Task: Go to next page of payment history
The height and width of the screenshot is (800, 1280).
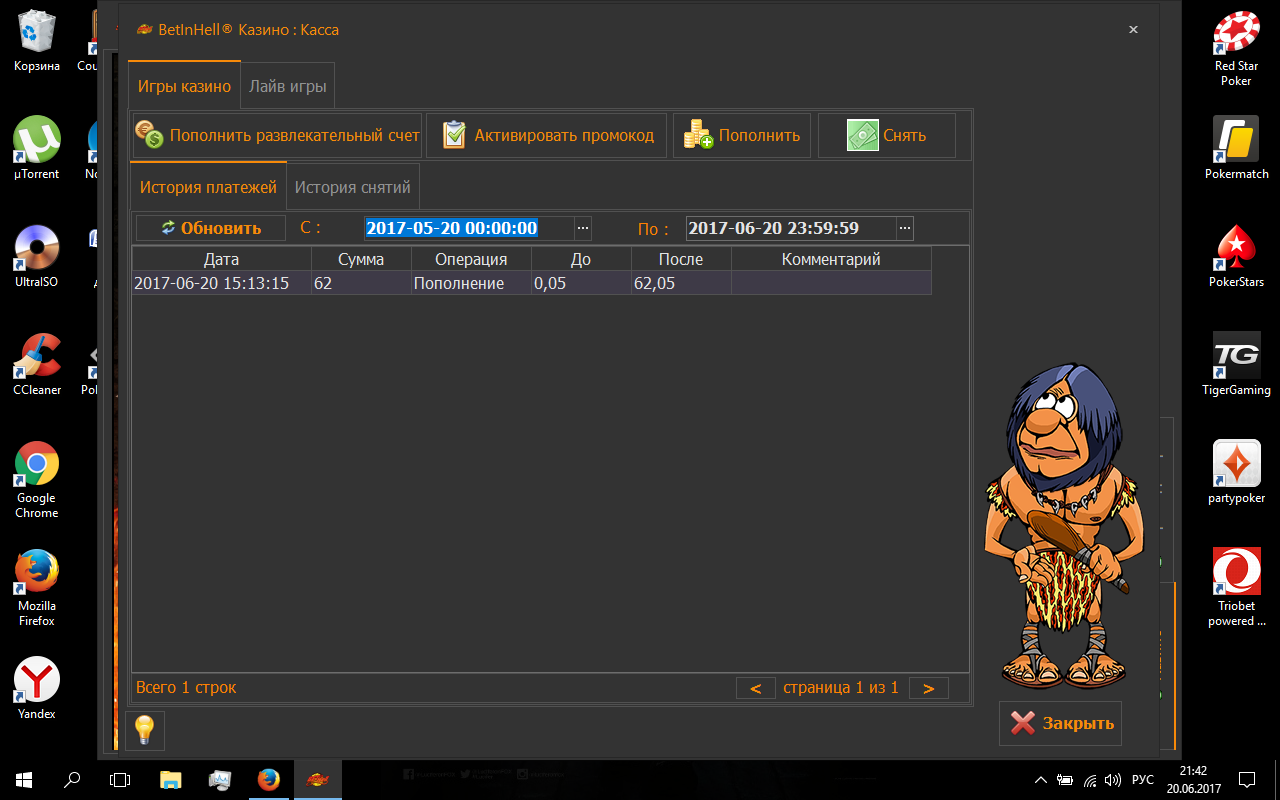Action: pos(928,688)
